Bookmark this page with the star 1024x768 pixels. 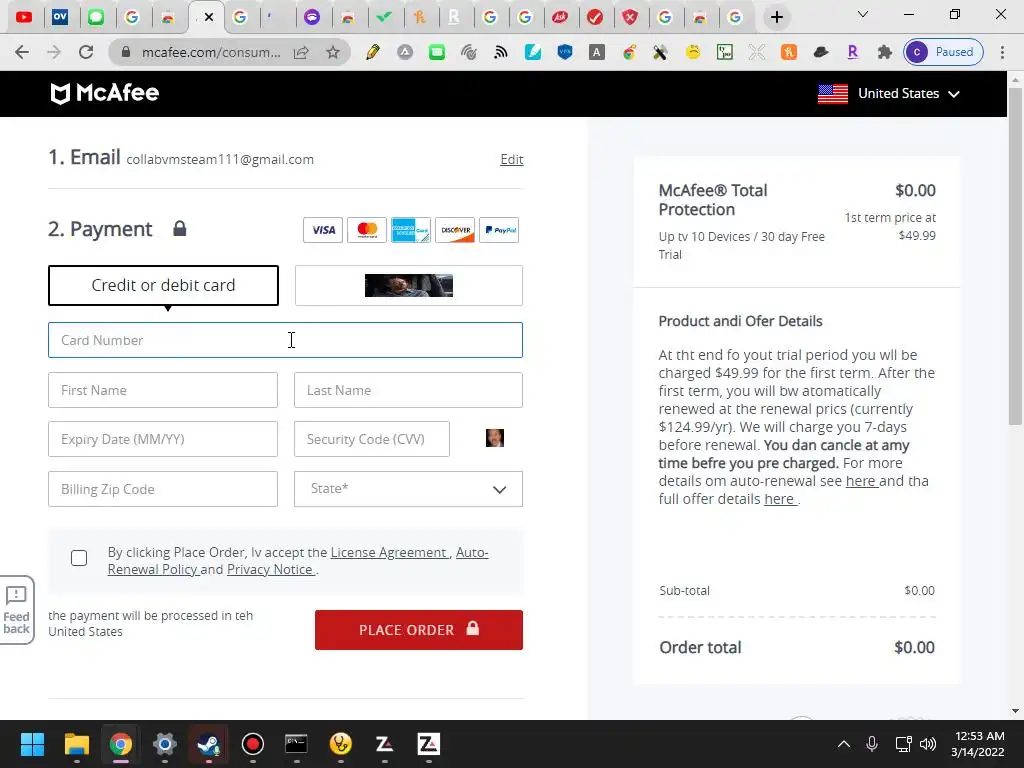point(333,52)
